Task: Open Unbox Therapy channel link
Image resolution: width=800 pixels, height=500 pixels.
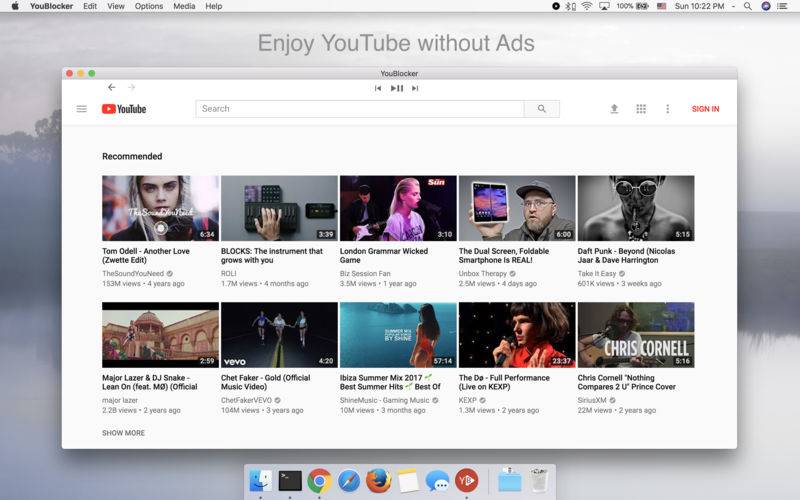Action: coord(483,273)
